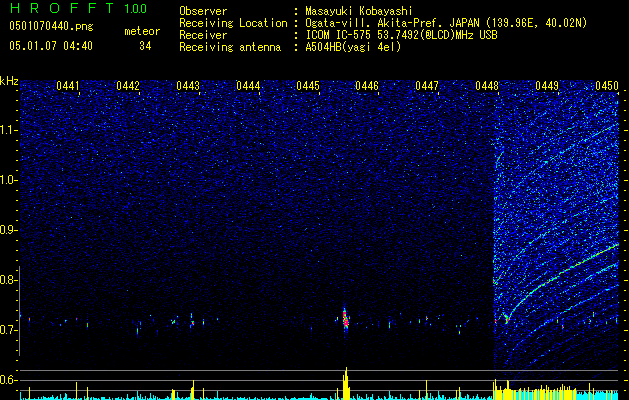Image resolution: width=629 pixels, height=400 pixels.
Task: Click the 0.6 kHz axis label
Action: point(8,380)
